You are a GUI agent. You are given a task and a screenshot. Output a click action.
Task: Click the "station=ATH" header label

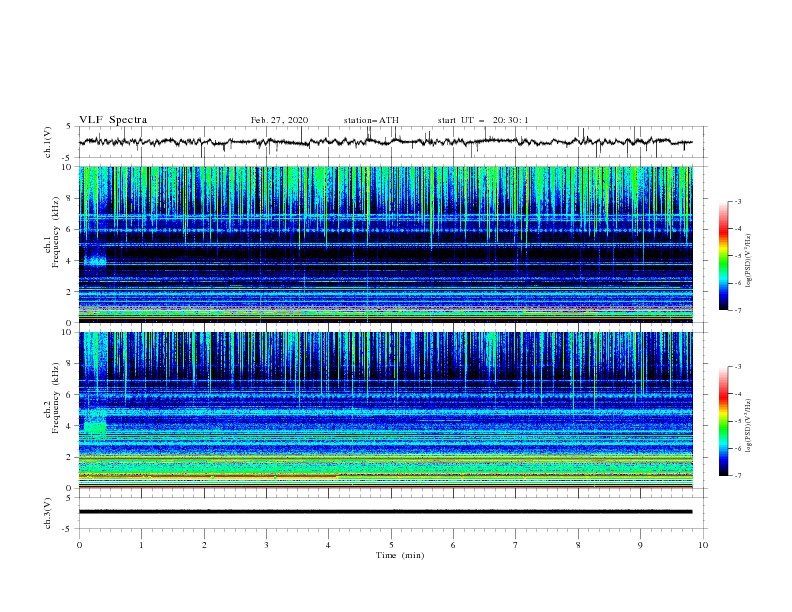(x=371, y=120)
